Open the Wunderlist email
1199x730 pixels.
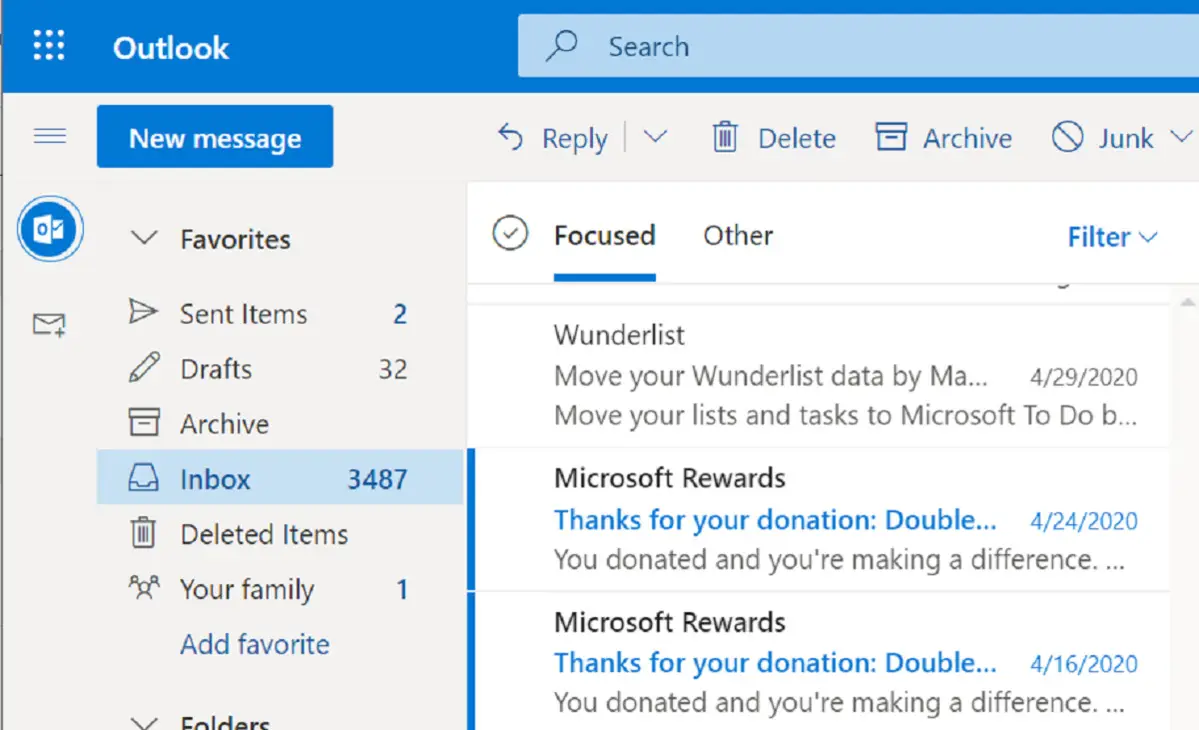pos(818,376)
